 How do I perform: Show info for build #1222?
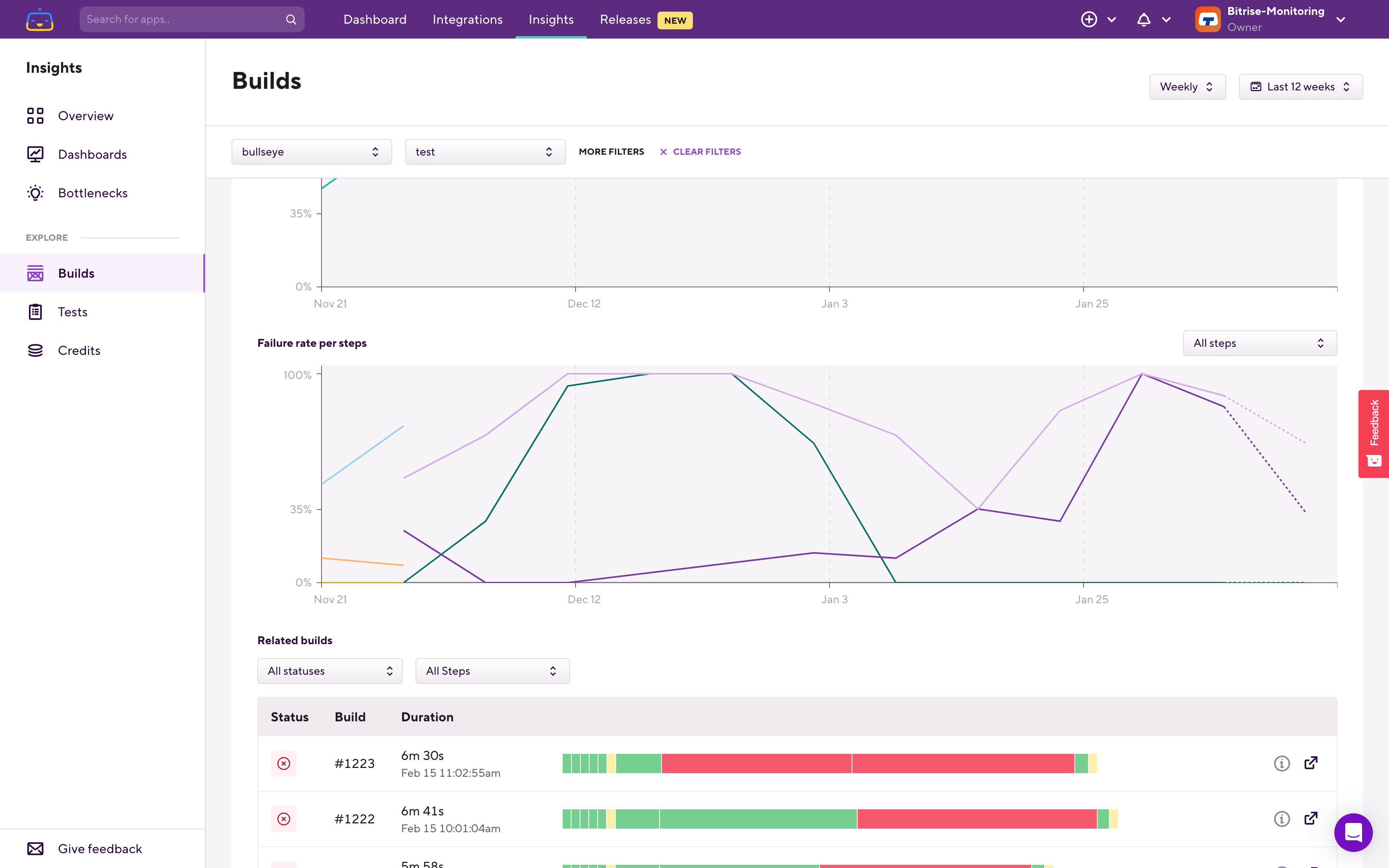[1282, 819]
